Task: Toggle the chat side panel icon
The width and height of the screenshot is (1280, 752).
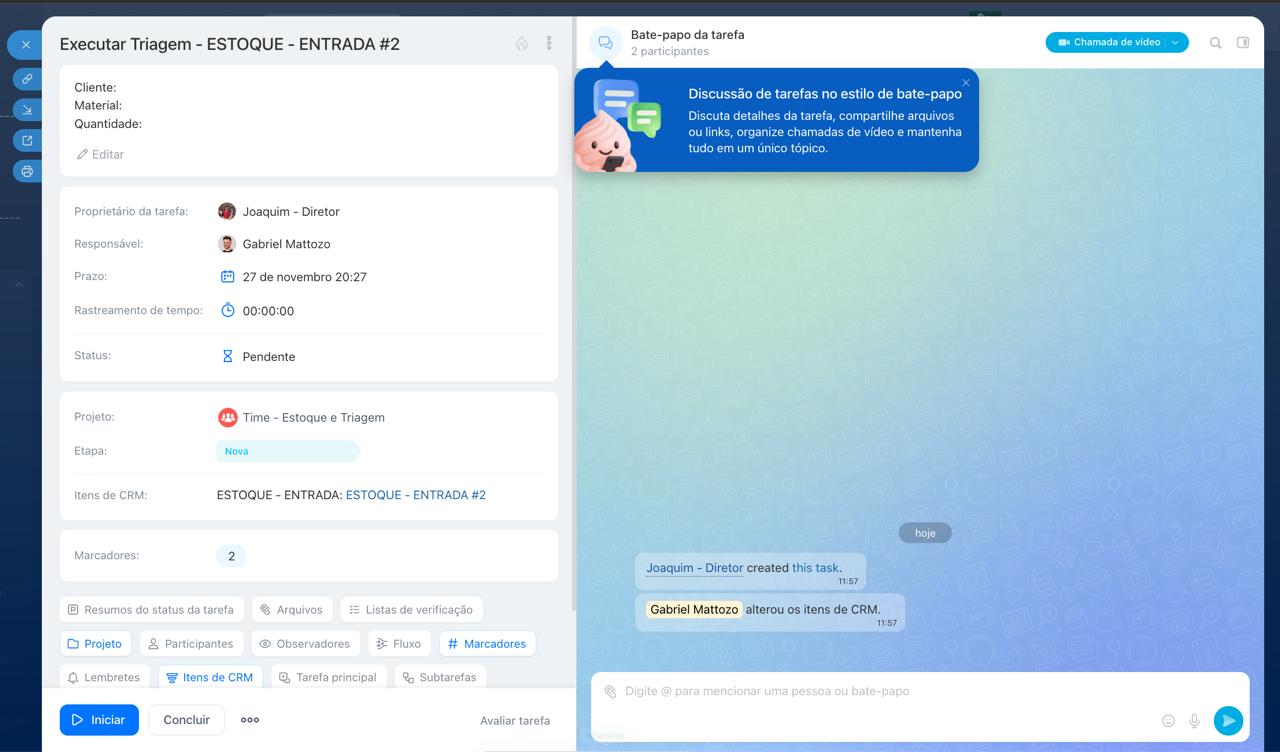Action: (x=1243, y=43)
